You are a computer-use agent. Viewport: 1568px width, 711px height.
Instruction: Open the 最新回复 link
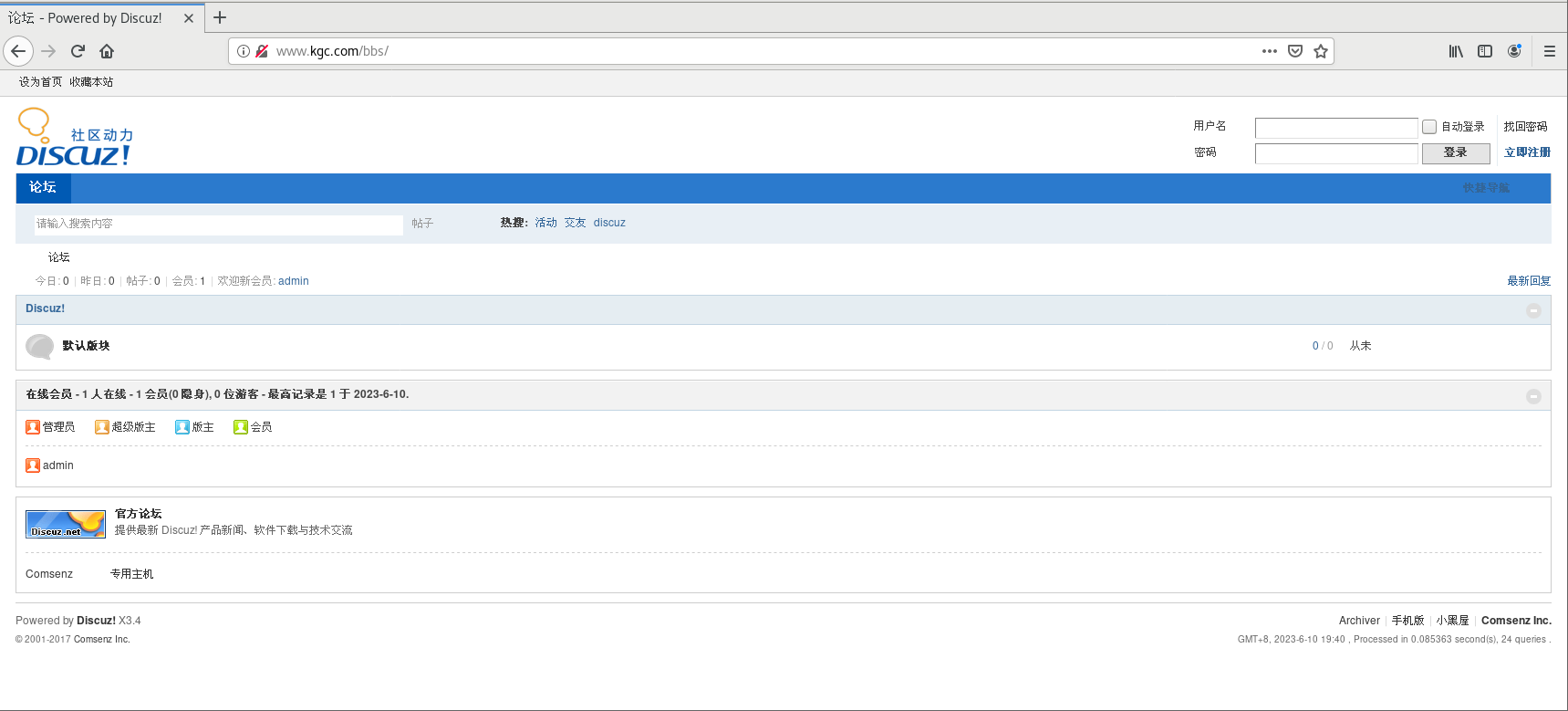point(1529,281)
